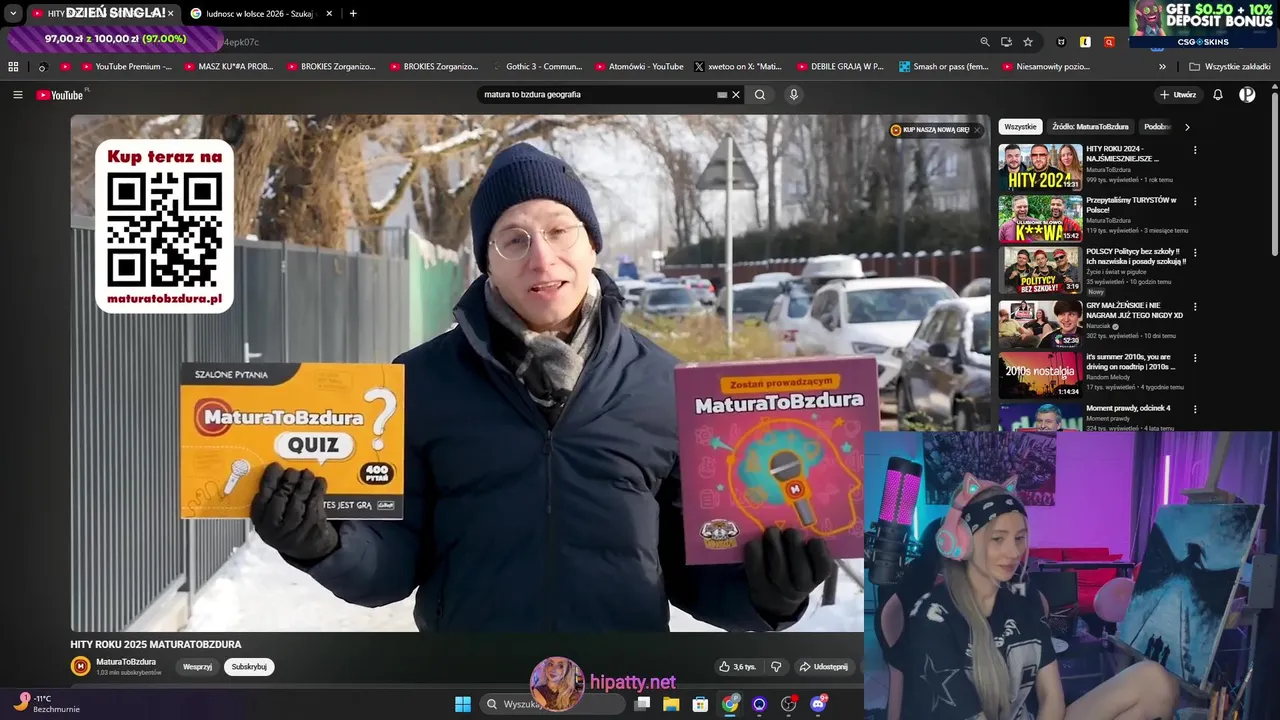This screenshot has width=1280, height=720.
Task: Open 'GRY MAŁŻEŃSKIE i NIE NAGRAM' title
Action: tap(1135, 310)
